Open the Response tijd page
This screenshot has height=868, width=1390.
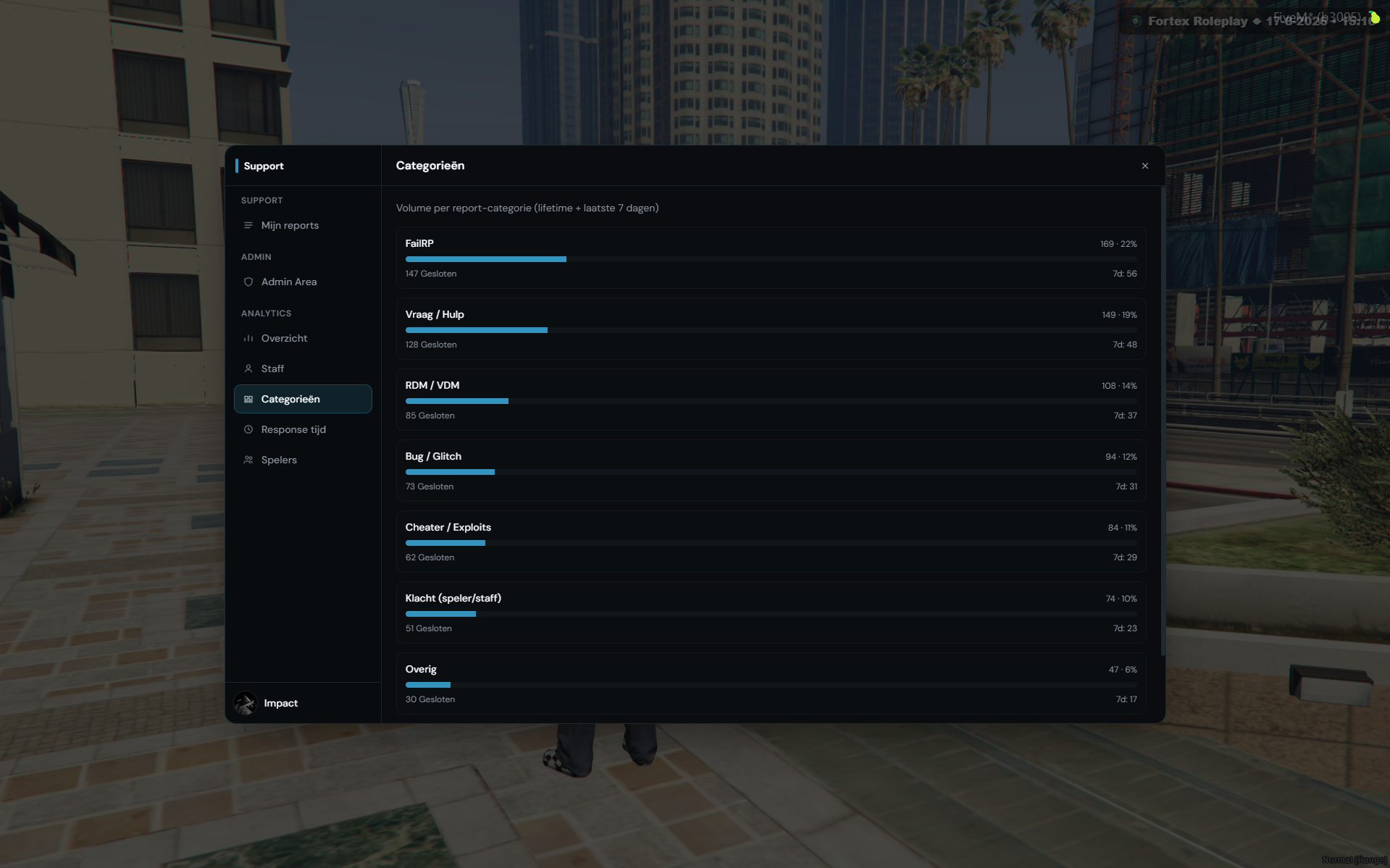pos(303,429)
